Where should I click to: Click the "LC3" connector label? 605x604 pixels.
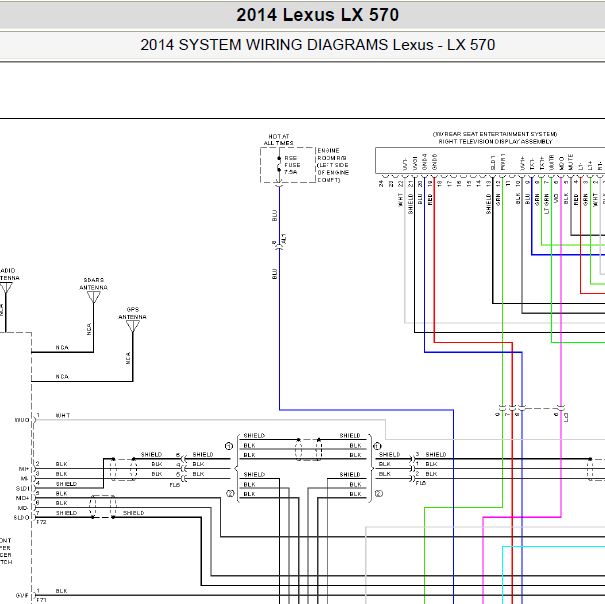[x=566, y=417]
